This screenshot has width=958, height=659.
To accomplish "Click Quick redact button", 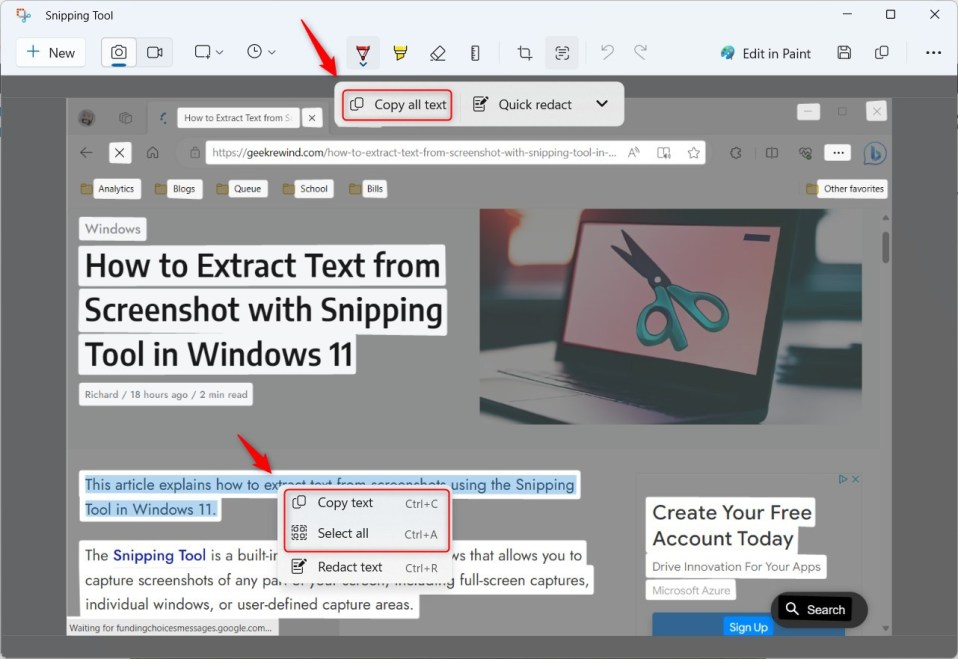I will click(x=522, y=104).
